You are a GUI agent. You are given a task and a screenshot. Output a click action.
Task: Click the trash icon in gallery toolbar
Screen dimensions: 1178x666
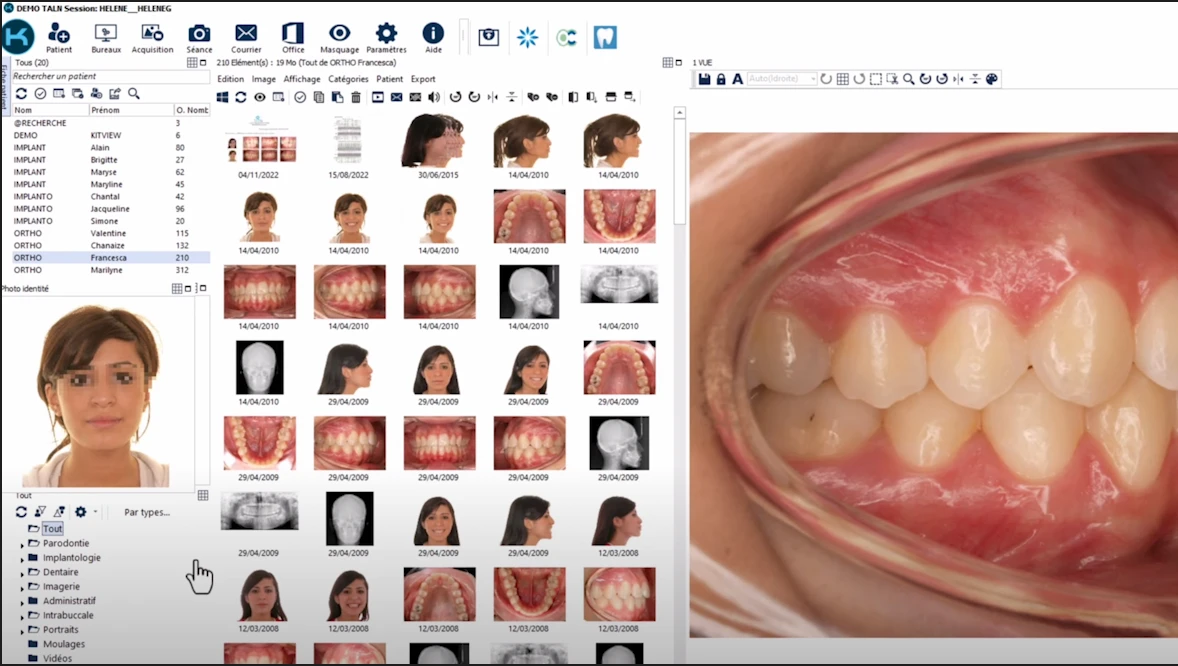click(356, 97)
